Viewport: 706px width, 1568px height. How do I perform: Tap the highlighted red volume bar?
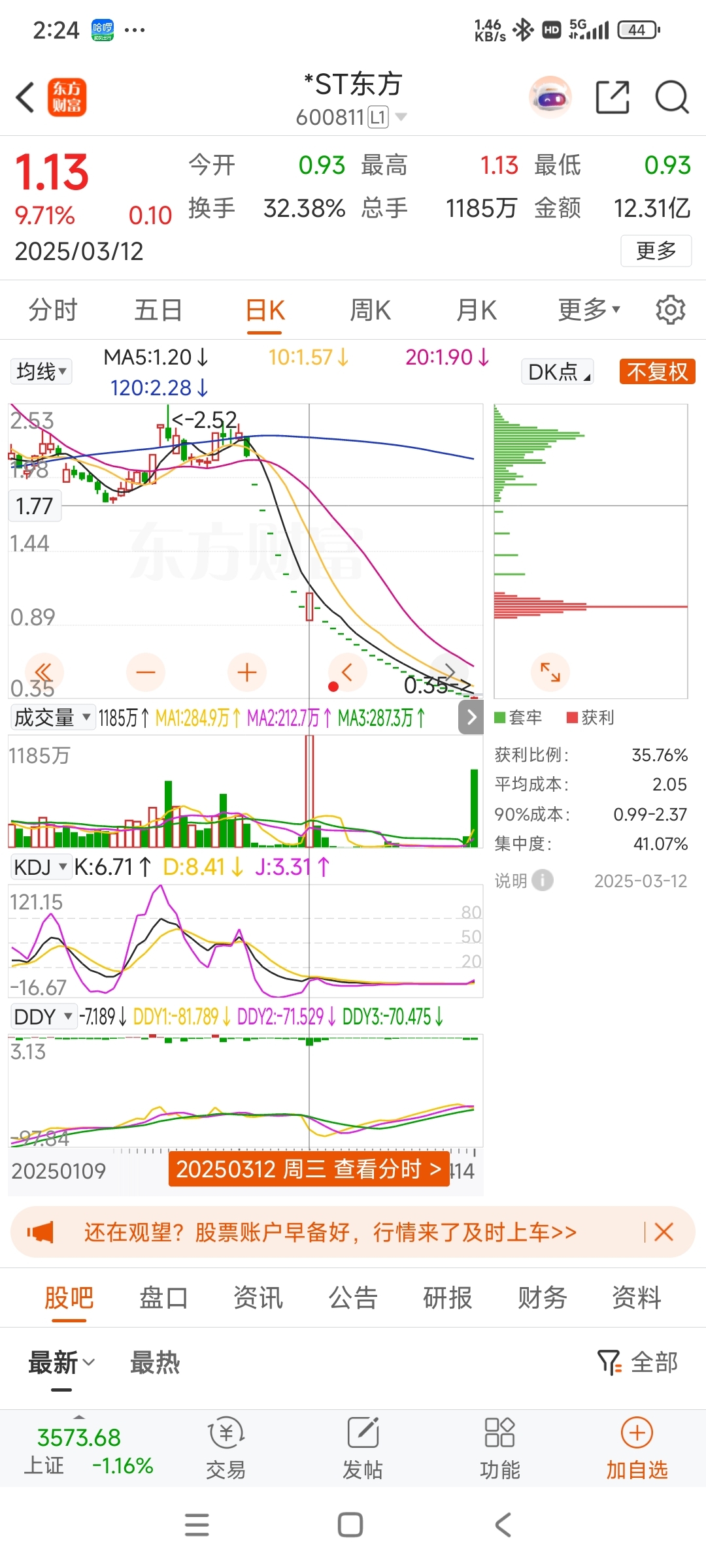[309, 791]
